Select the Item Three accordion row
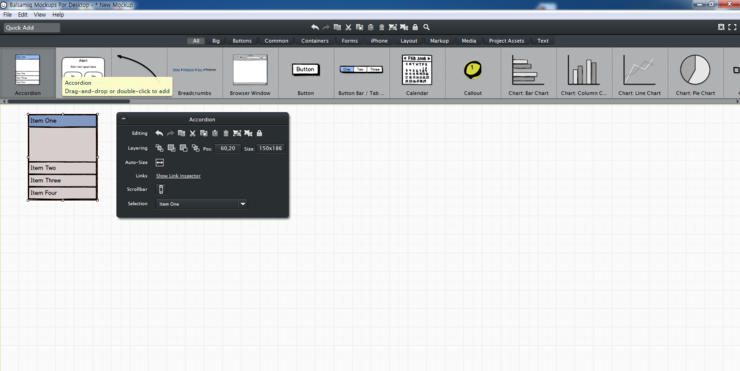Image resolution: width=740 pixels, height=371 pixels. (63, 180)
